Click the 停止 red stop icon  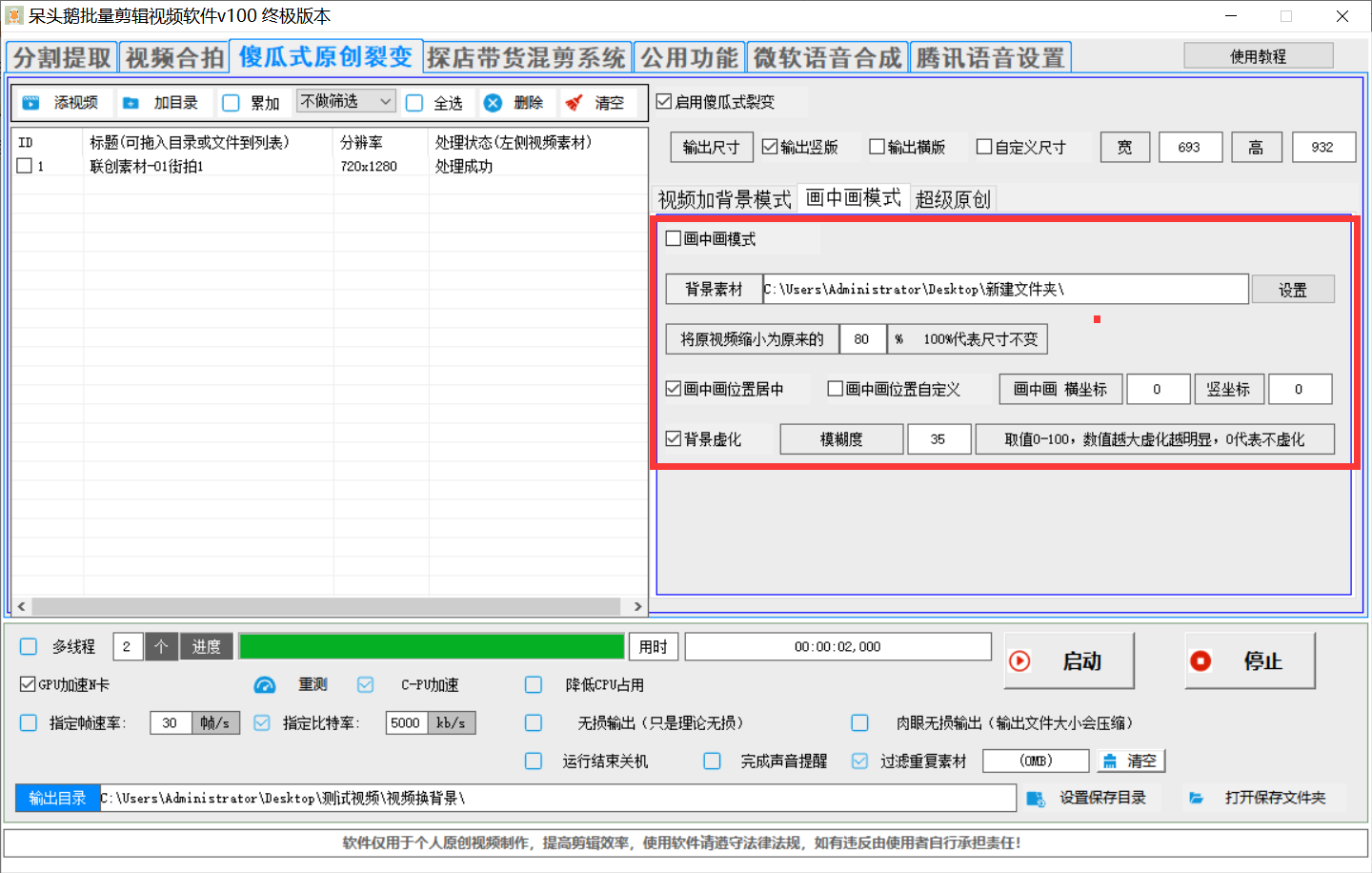(x=1200, y=661)
